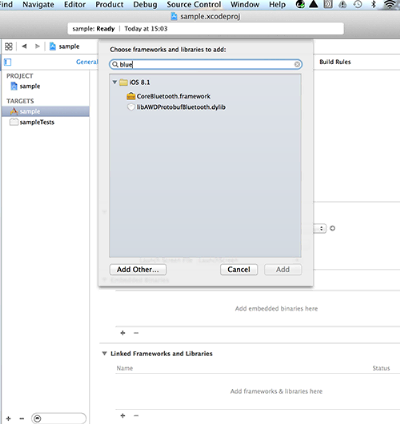The image size is (400, 424).
Task: Click the magnifying glass search icon
Action: click(115, 64)
